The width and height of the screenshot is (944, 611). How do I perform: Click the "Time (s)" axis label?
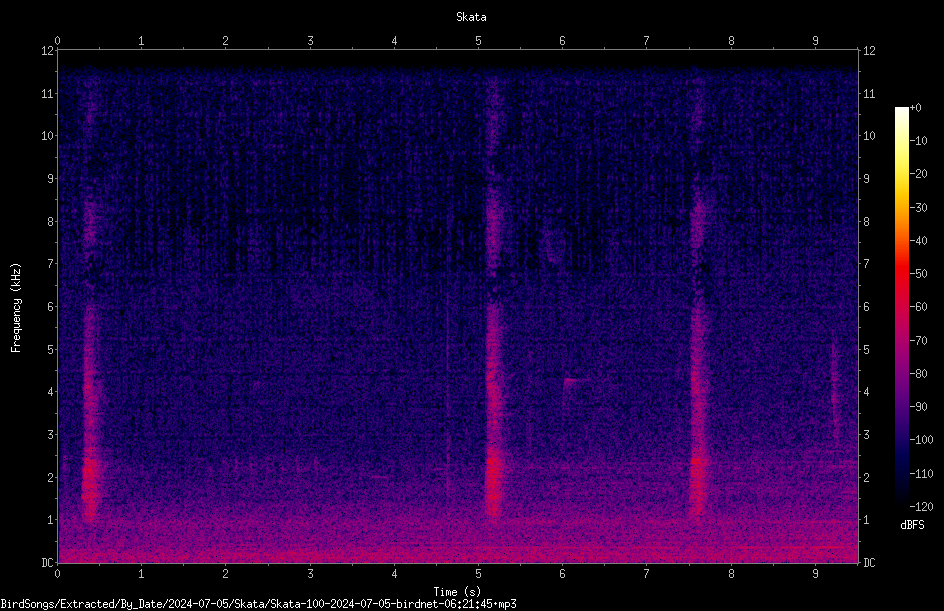point(457,592)
